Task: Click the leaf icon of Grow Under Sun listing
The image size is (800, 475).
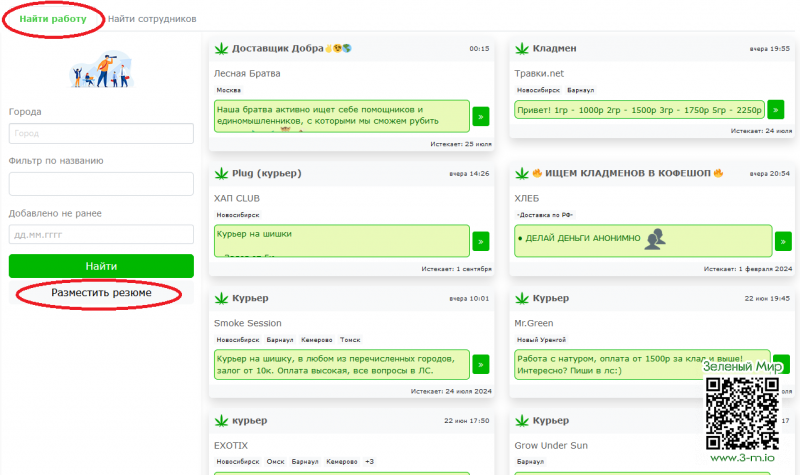Action: pyautogui.click(x=521, y=421)
